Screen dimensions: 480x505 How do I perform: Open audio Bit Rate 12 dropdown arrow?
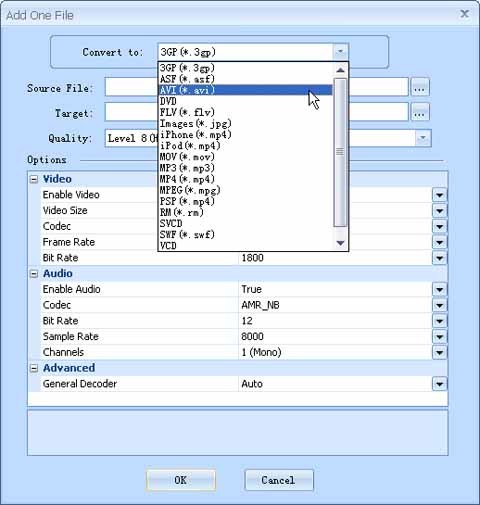[x=439, y=321]
